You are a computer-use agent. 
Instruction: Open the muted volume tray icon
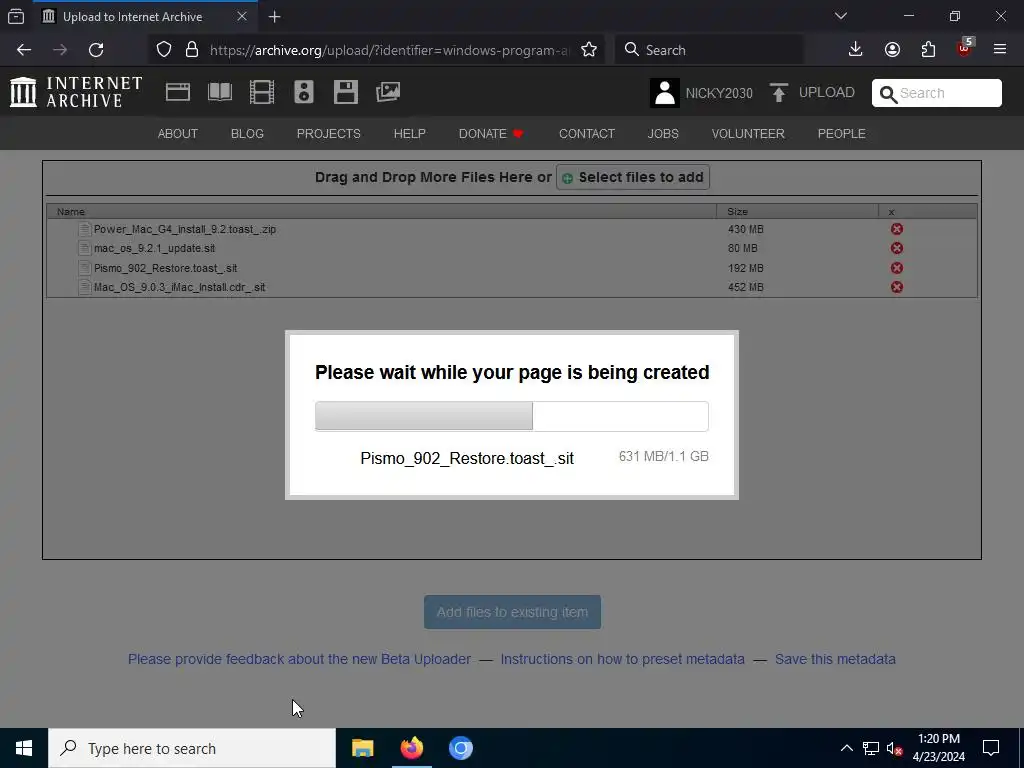(x=894, y=748)
